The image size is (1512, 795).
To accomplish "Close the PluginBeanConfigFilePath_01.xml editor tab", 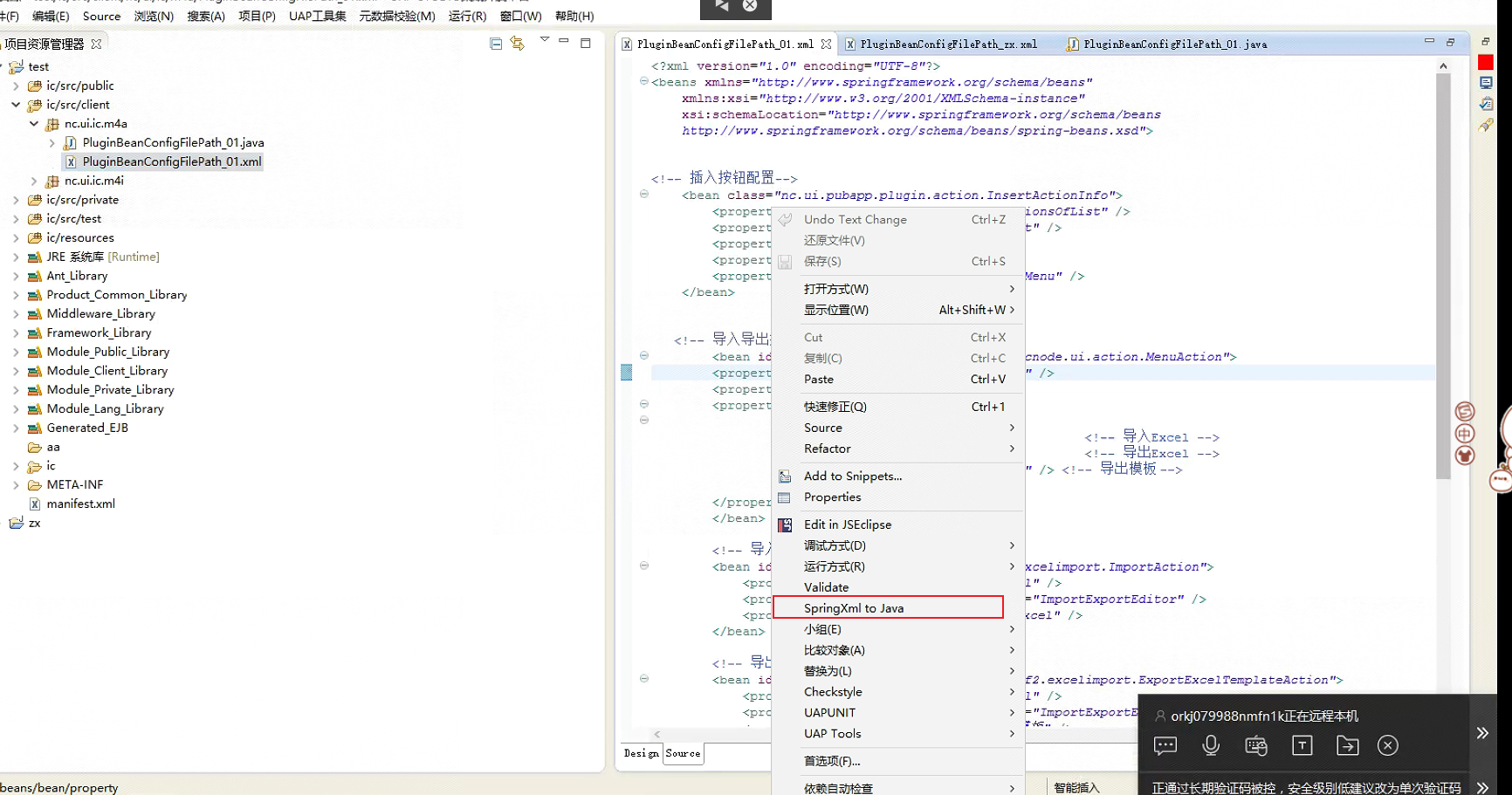I will (x=826, y=44).
